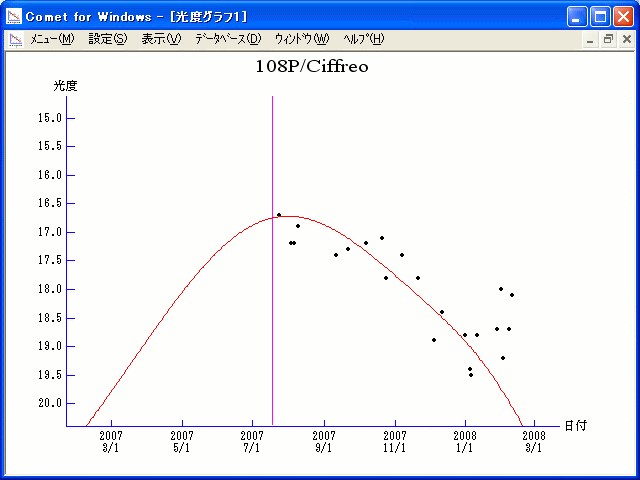The width and height of the screenshot is (640, 480).
Task: Open the 設定(S) settings menu
Action: pos(108,39)
